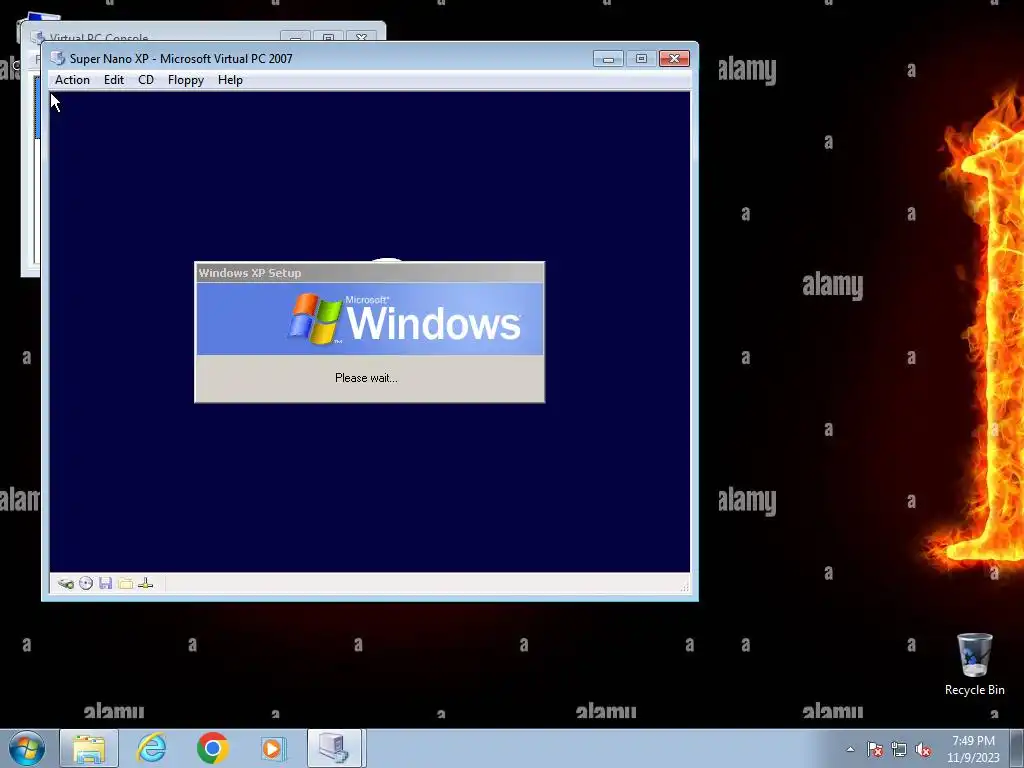The height and width of the screenshot is (768, 1024).
Task: Click the Windows logo banner in setup dialog
Action: [370, 319]
